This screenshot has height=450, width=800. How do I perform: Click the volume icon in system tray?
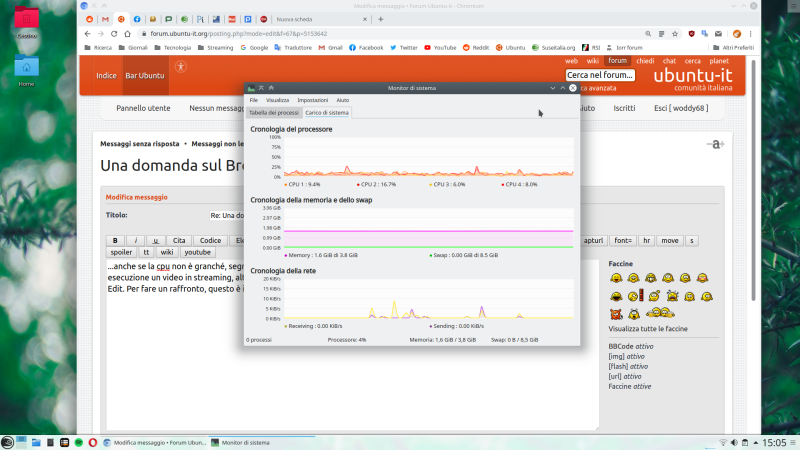(x=734, y=442)
